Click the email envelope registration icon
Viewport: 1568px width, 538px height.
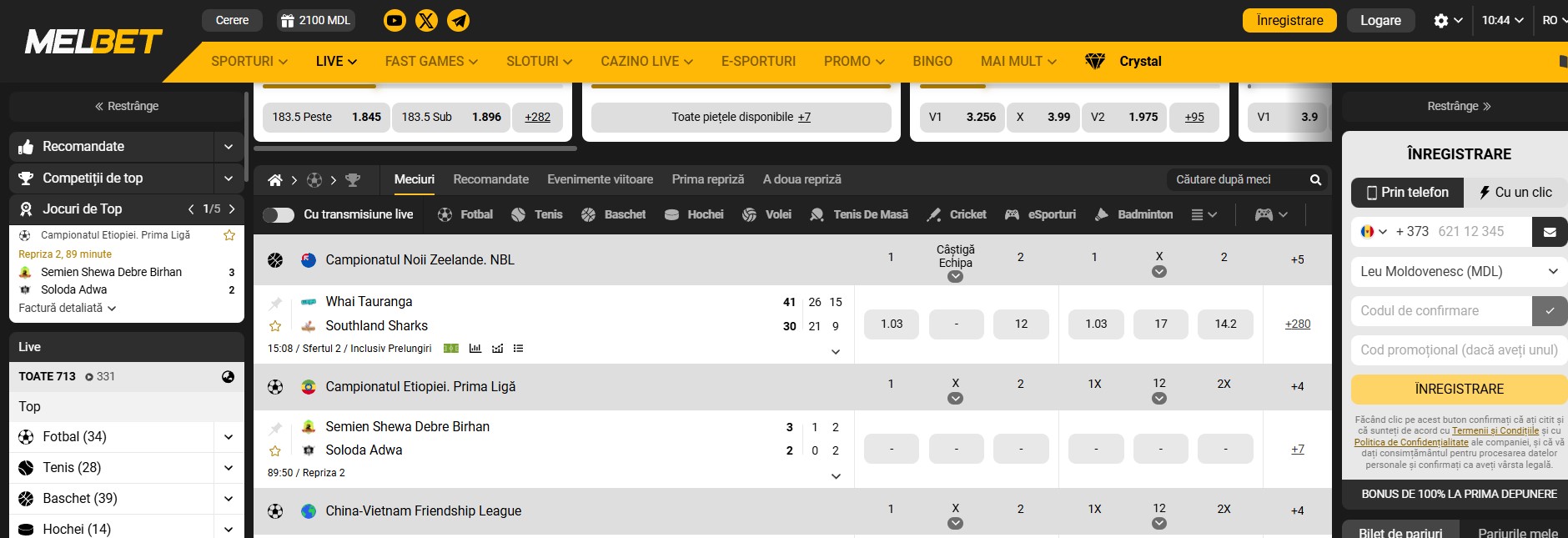tap(1549, 232)
